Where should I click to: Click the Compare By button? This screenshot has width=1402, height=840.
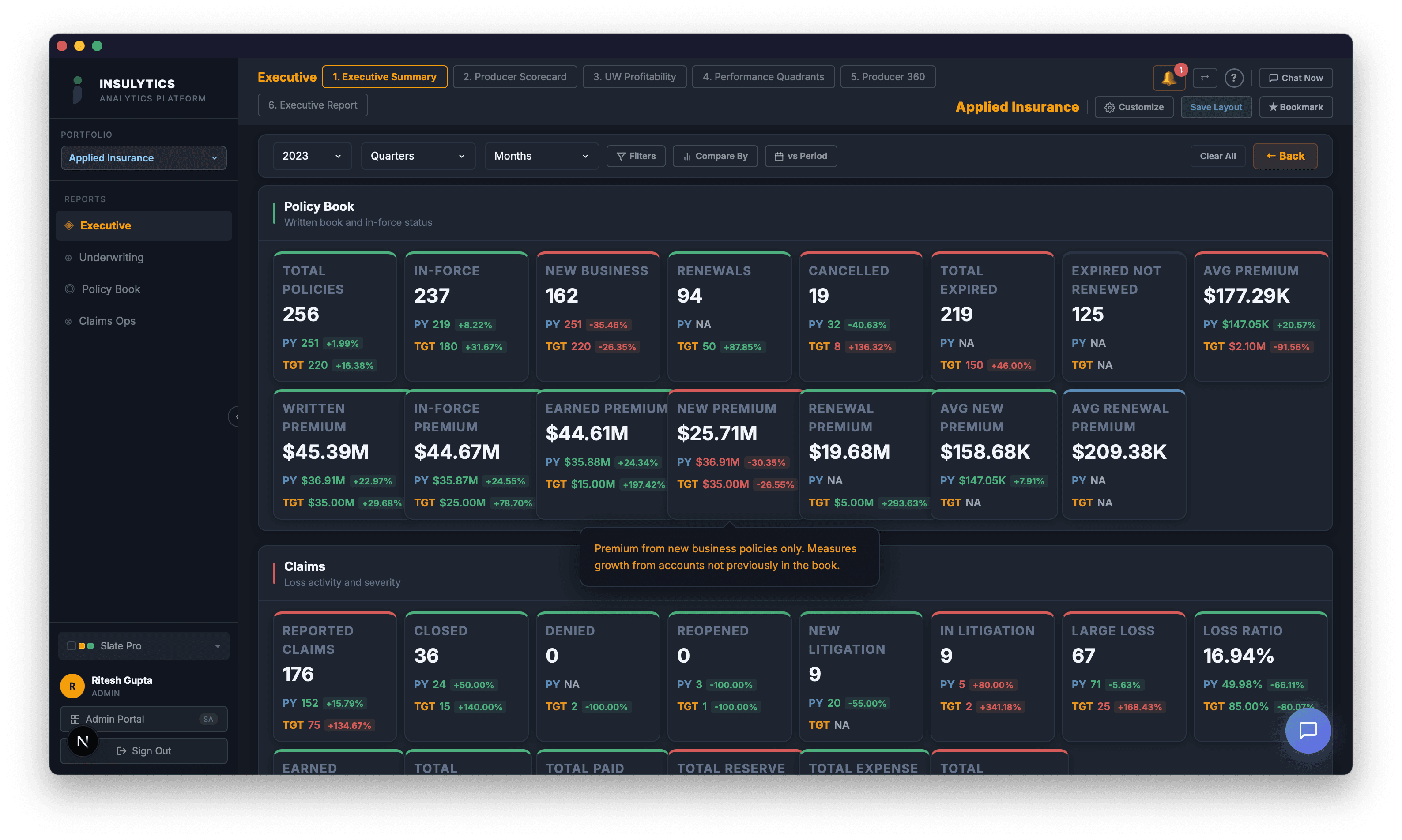click(715, 156)
